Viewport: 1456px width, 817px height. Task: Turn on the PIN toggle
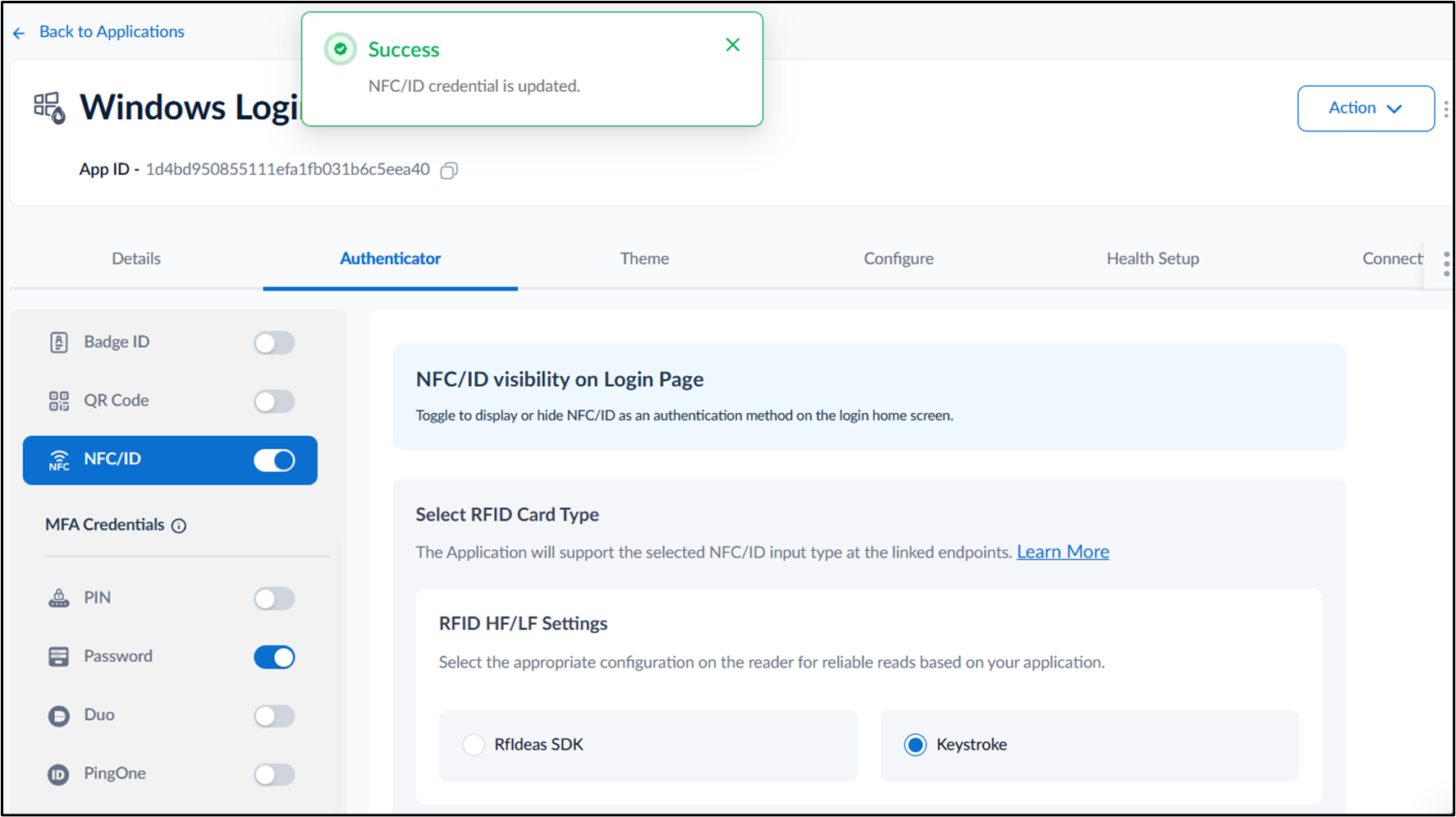[274, 599]
